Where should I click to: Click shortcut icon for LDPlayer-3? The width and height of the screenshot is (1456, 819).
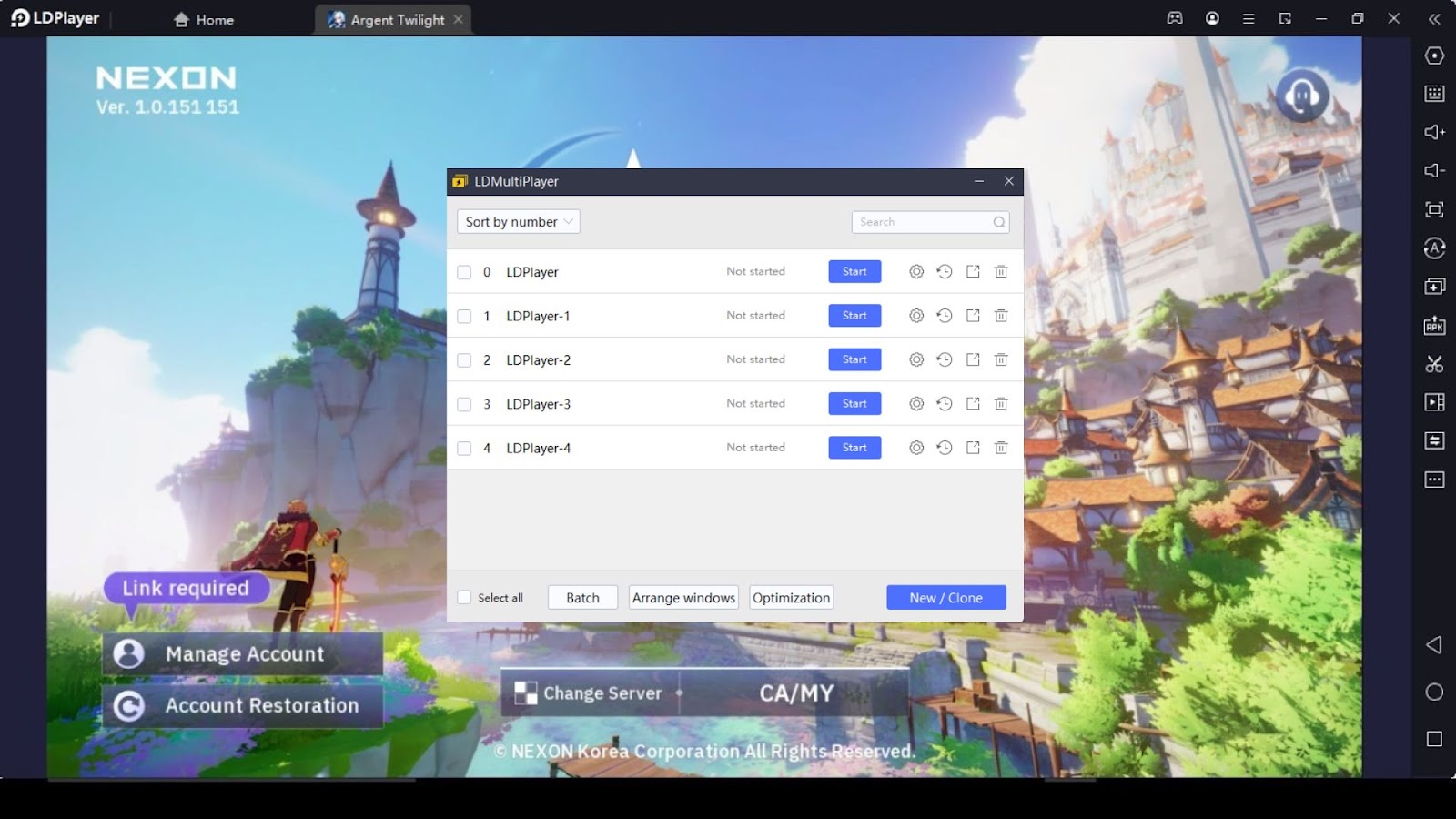click(x=973, y=403)
